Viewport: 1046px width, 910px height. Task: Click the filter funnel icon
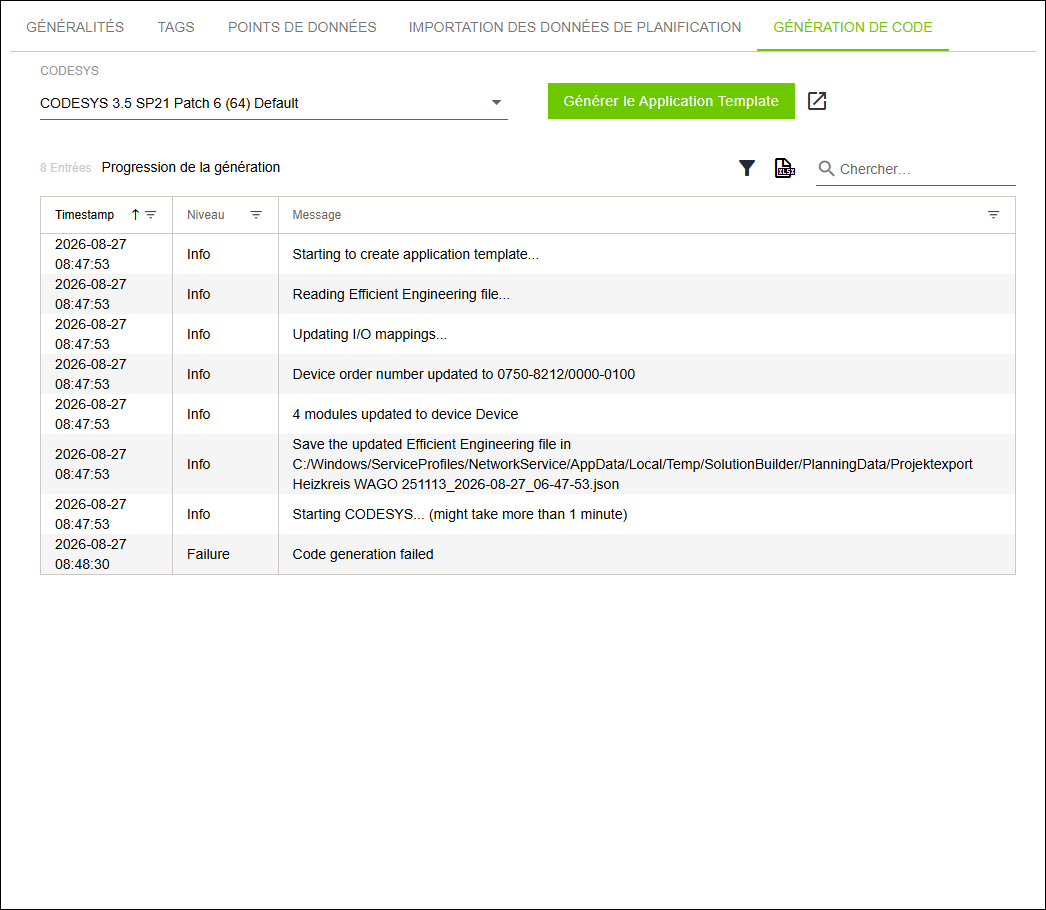click(x=747, y=168)
